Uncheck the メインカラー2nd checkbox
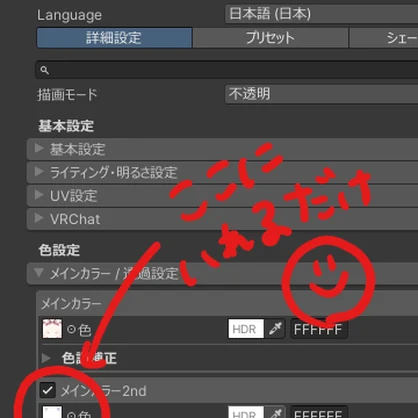 48,390
